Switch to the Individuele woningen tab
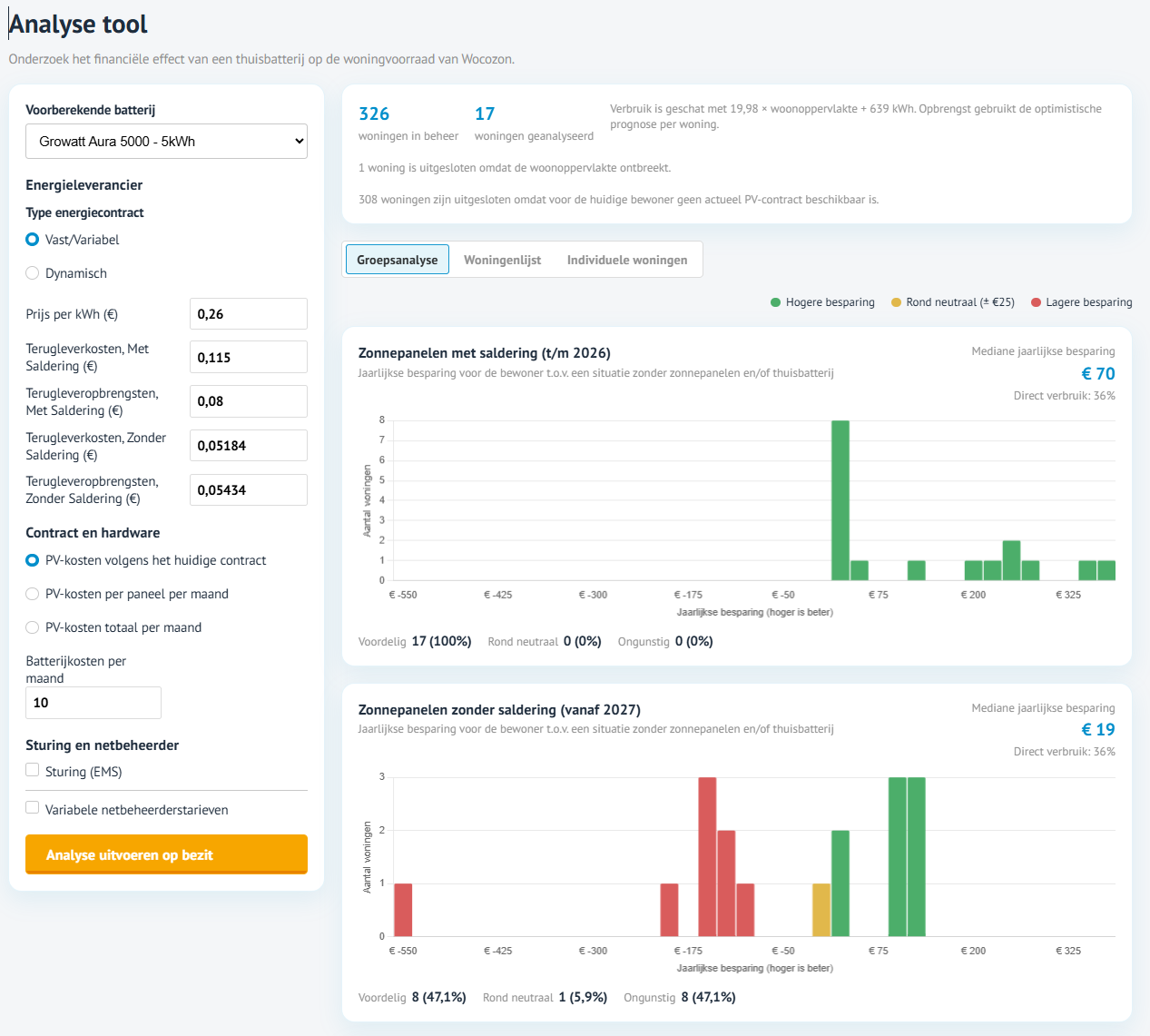 coord(627,260)
